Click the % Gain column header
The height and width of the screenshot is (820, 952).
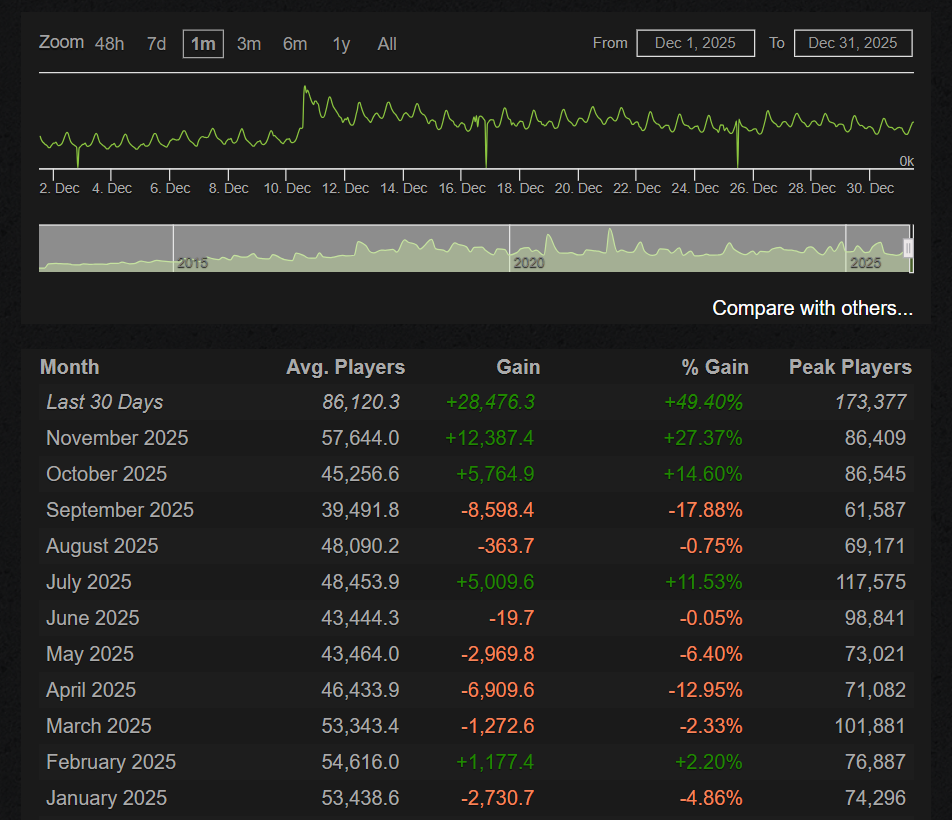click(715, 367)
